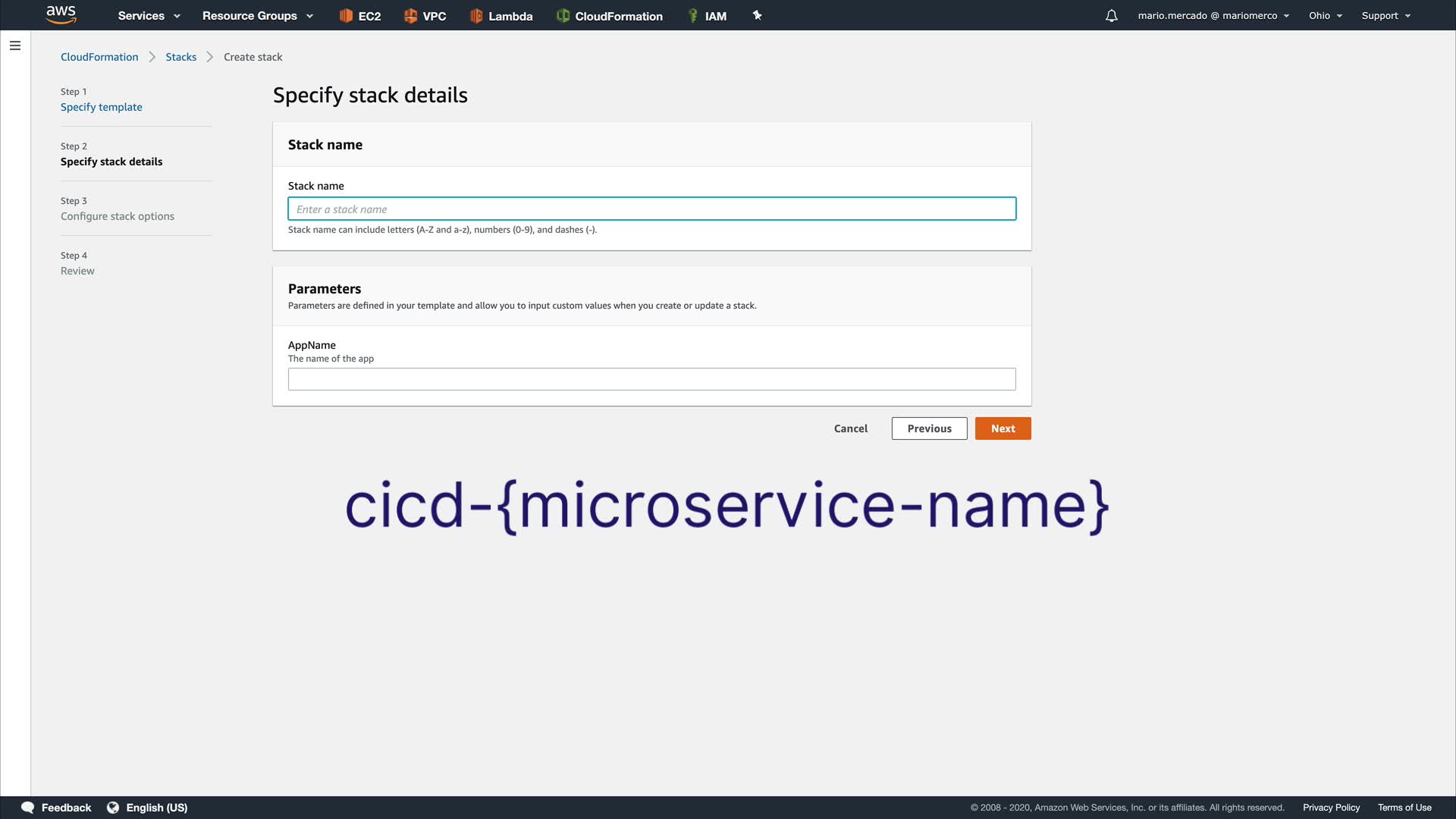Click the Stacks breadcrumb link

coord(180,57)
